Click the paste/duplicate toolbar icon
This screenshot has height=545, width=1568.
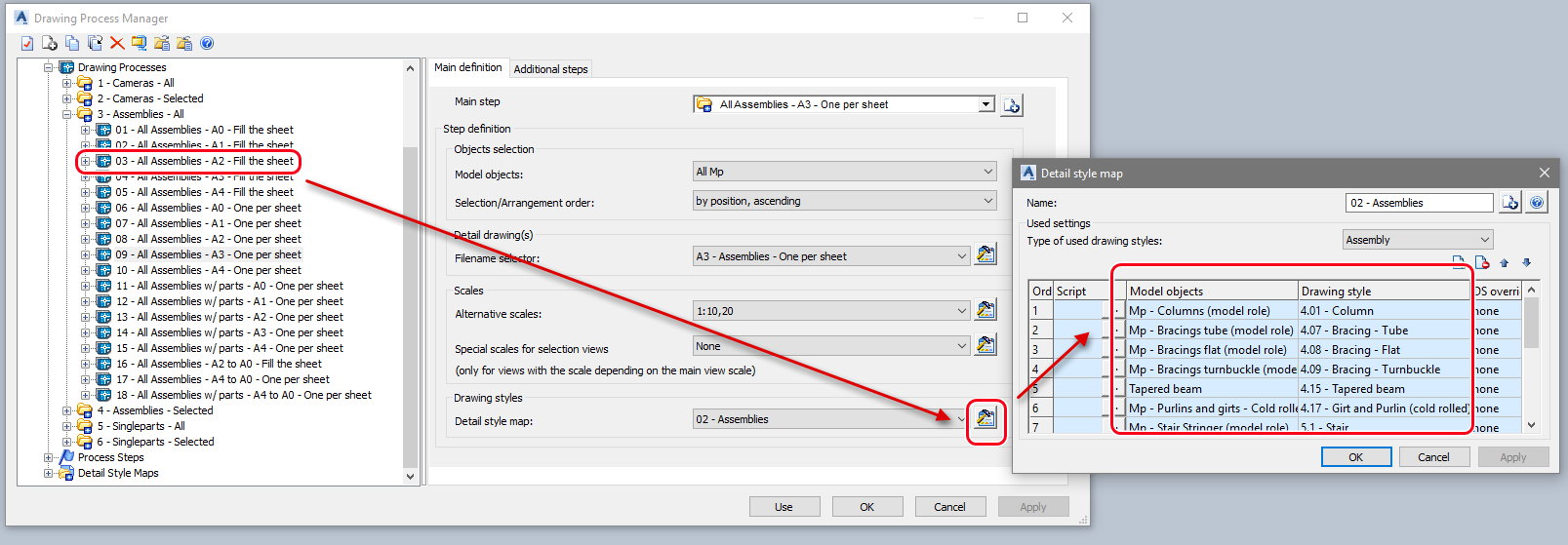tap(95, 43)
